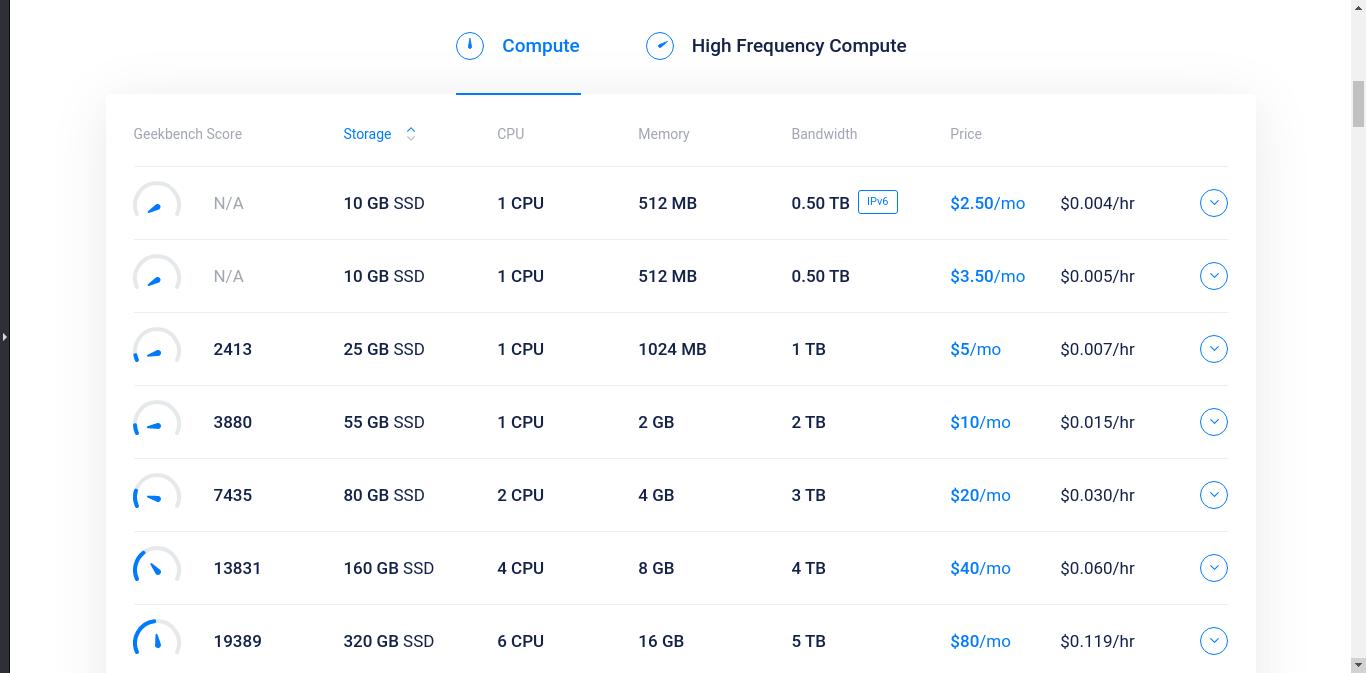Viewport: 1366px width, 673px height.
Task: Expand the $80/mo plan details
Action: 1214,641
